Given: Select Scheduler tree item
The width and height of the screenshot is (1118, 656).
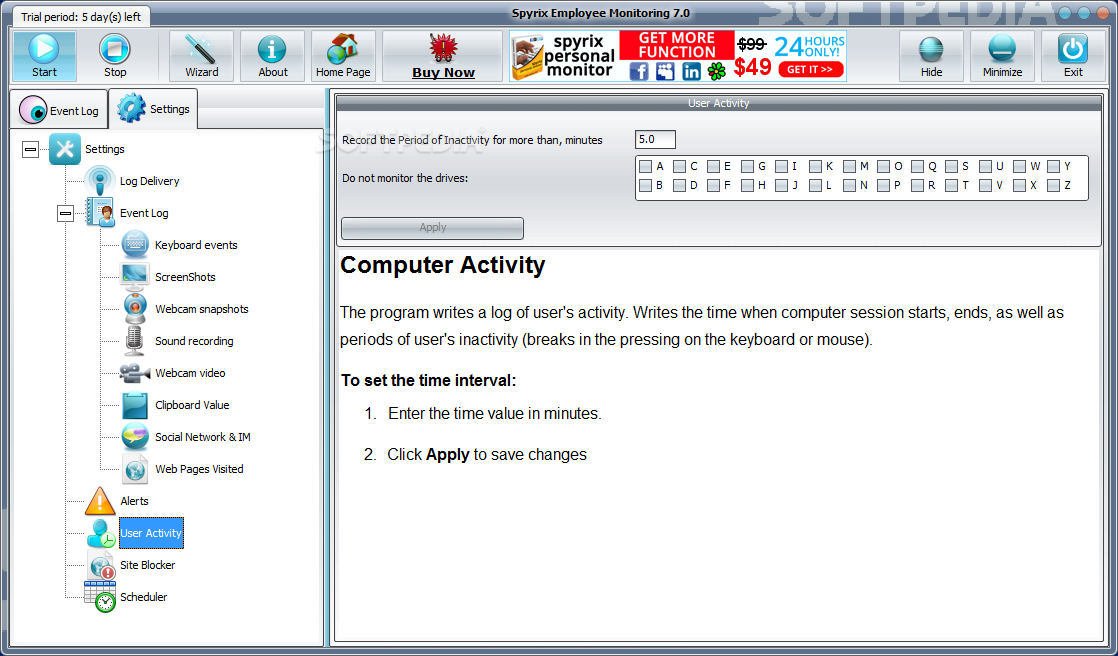Looking at the screenshot, I should 143,597.
